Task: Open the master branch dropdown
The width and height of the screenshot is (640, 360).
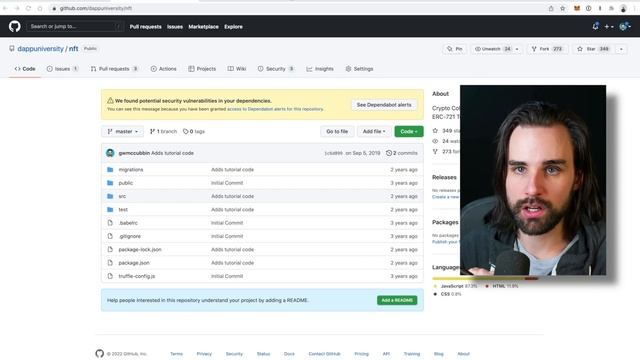Action: click(x=122, y=131)
